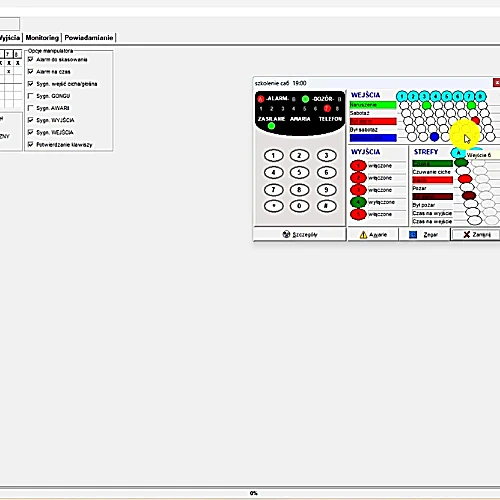Click green DOZÓR LED on keypad display
This screenshot has width=500, height=500.
305,99
